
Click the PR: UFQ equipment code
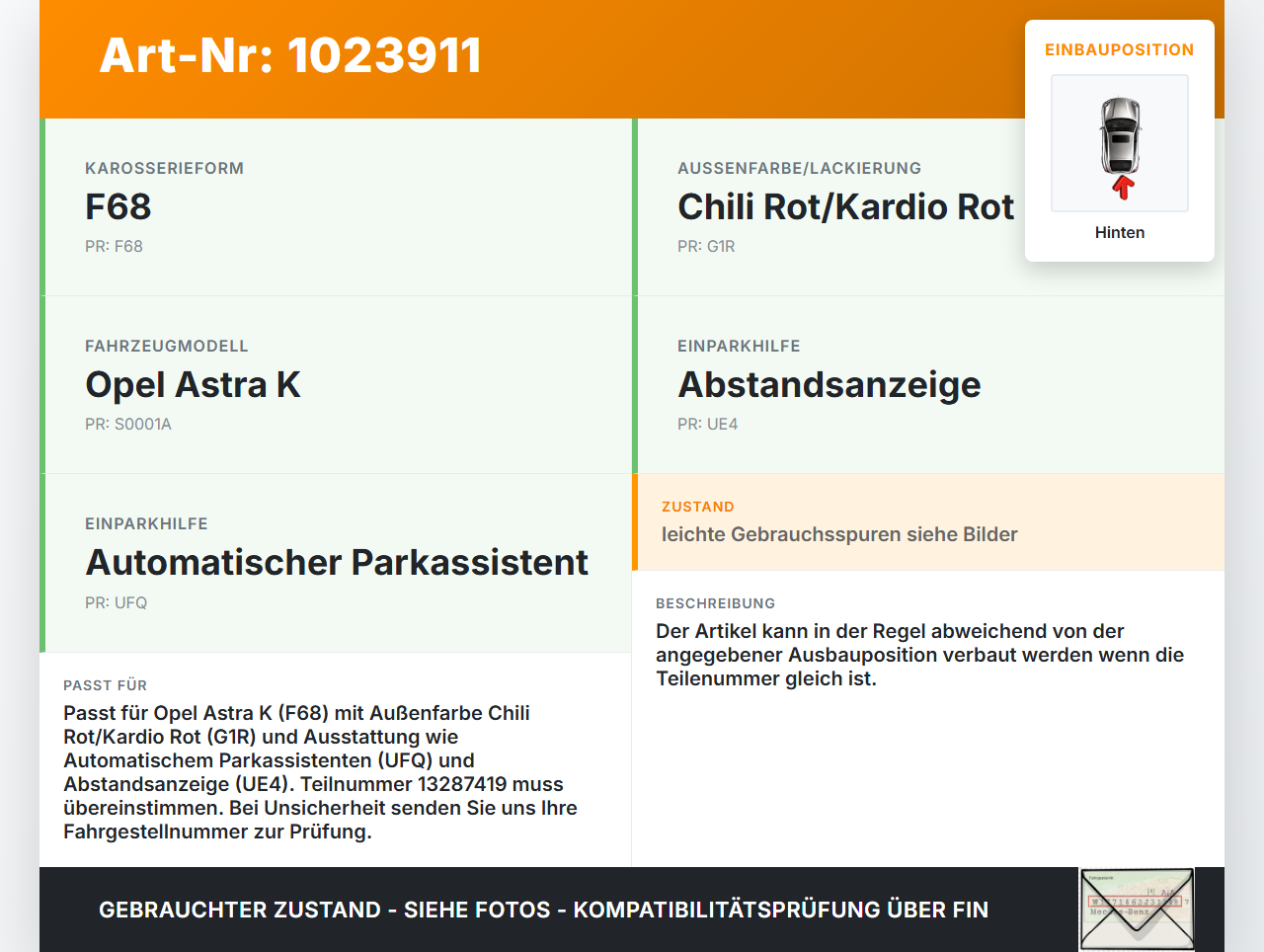(116, 602)
